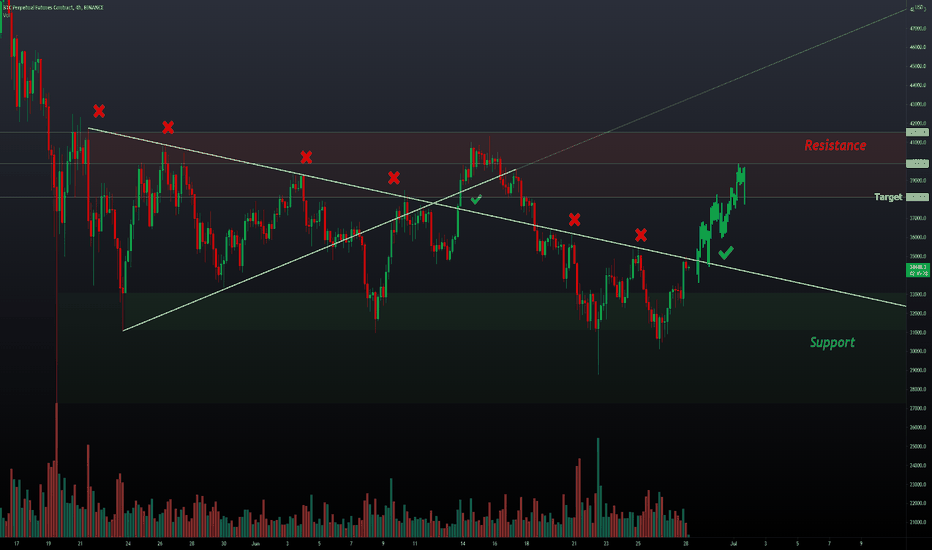This screenshot has height=550, width=932.
Task: Click the 24 date label on time axis
Action: [128, 543]
